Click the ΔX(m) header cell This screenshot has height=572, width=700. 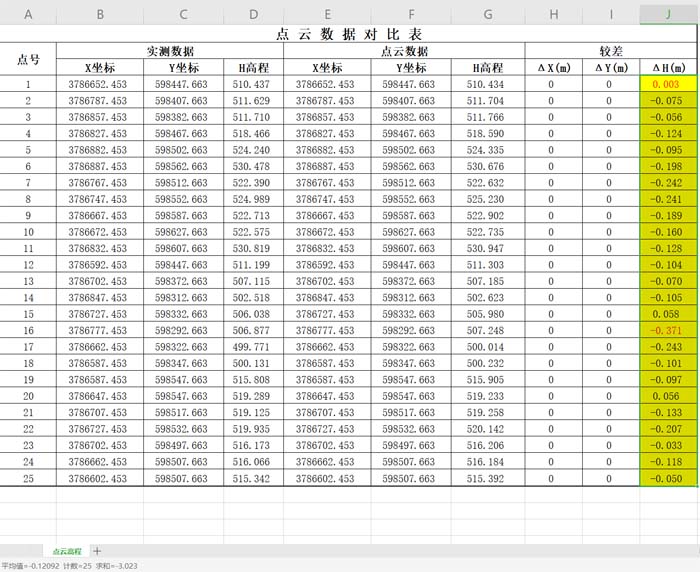point(553,68)
